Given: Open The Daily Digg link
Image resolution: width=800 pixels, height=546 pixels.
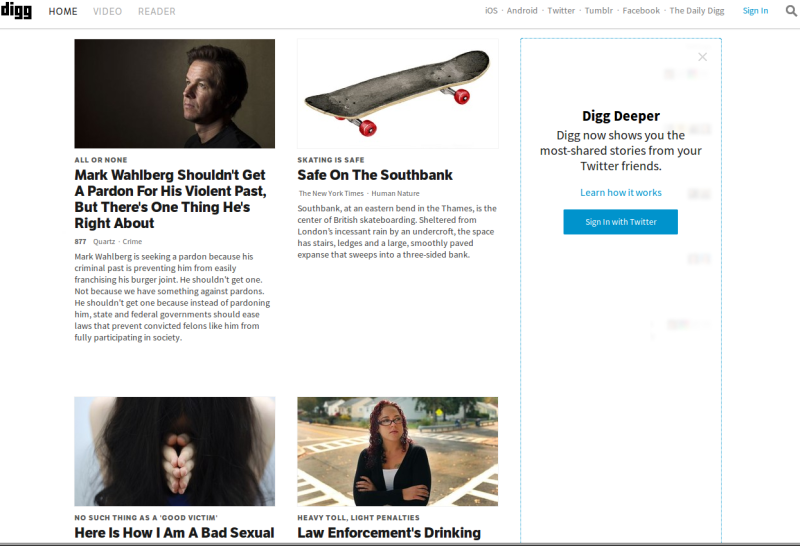Looking at the screenshot, I should [x=697, y=11].
